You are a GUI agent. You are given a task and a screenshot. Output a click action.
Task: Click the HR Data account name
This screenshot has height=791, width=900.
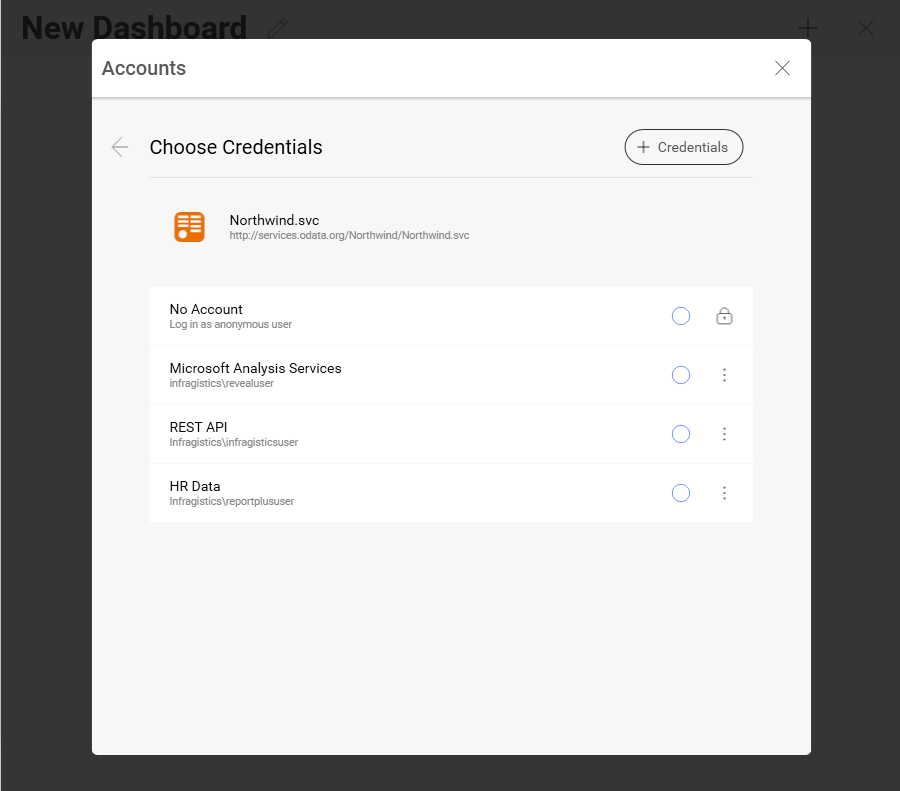195,487
